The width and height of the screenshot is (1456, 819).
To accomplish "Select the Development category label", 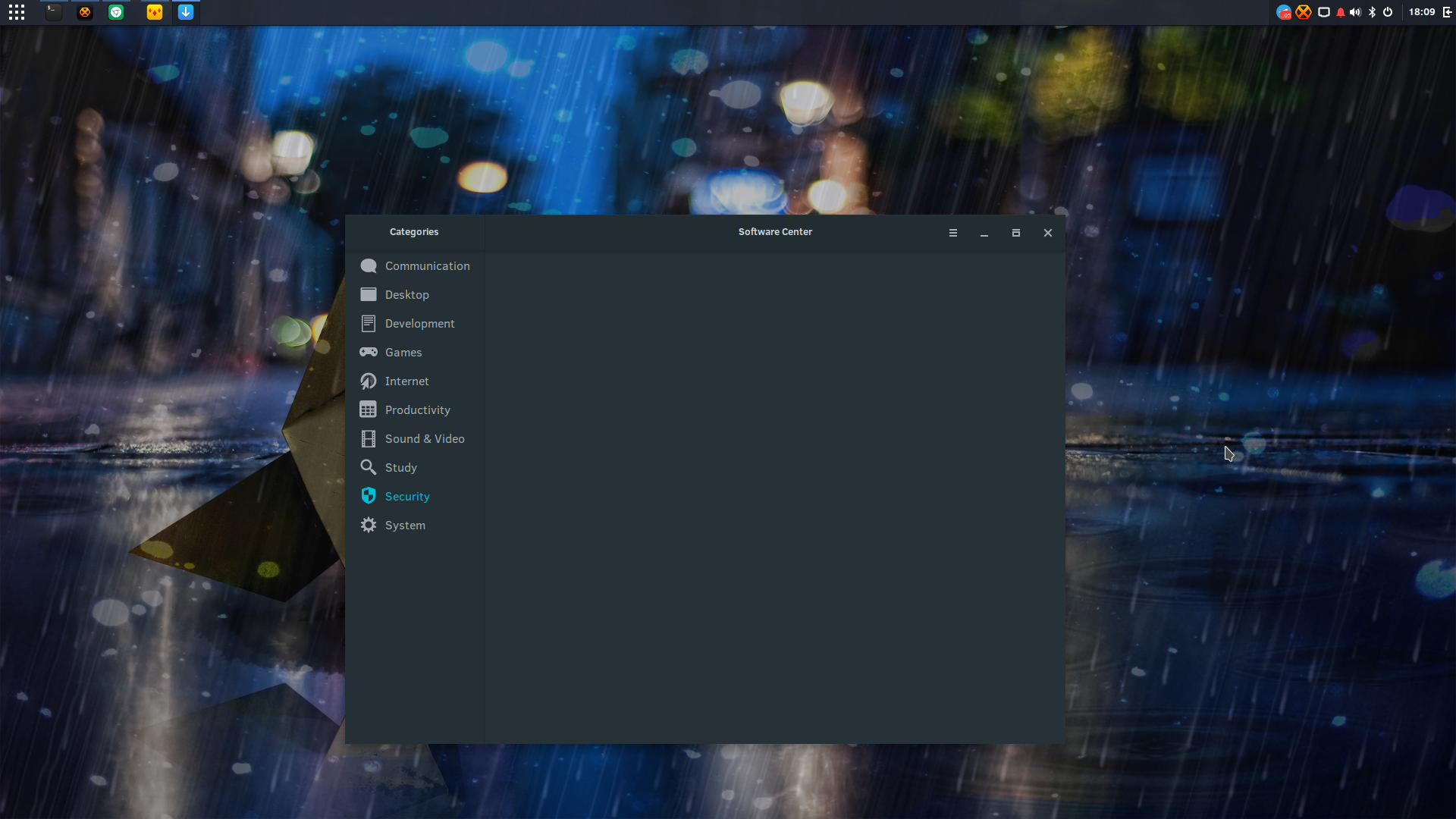I will (420, 324).
